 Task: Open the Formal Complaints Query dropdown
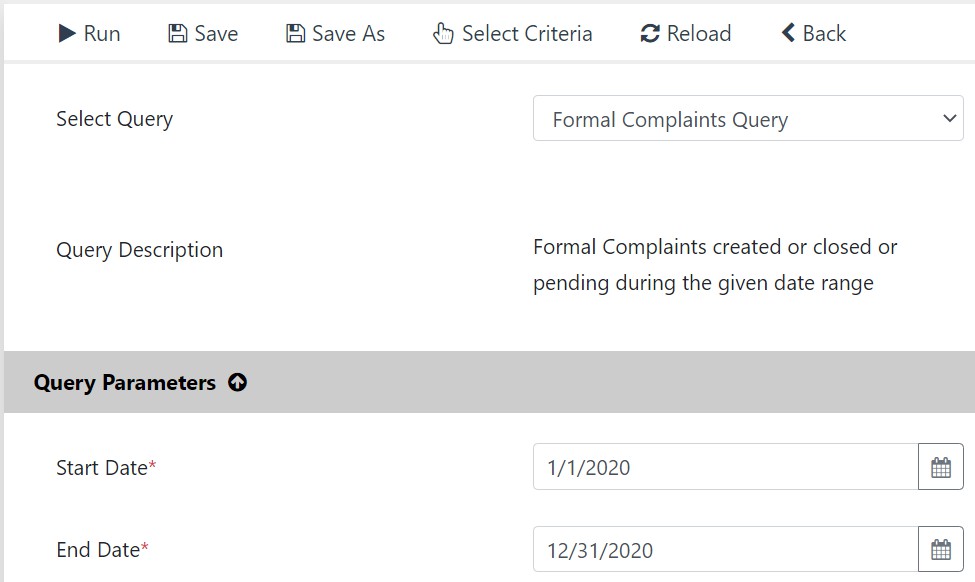[748, 118]
